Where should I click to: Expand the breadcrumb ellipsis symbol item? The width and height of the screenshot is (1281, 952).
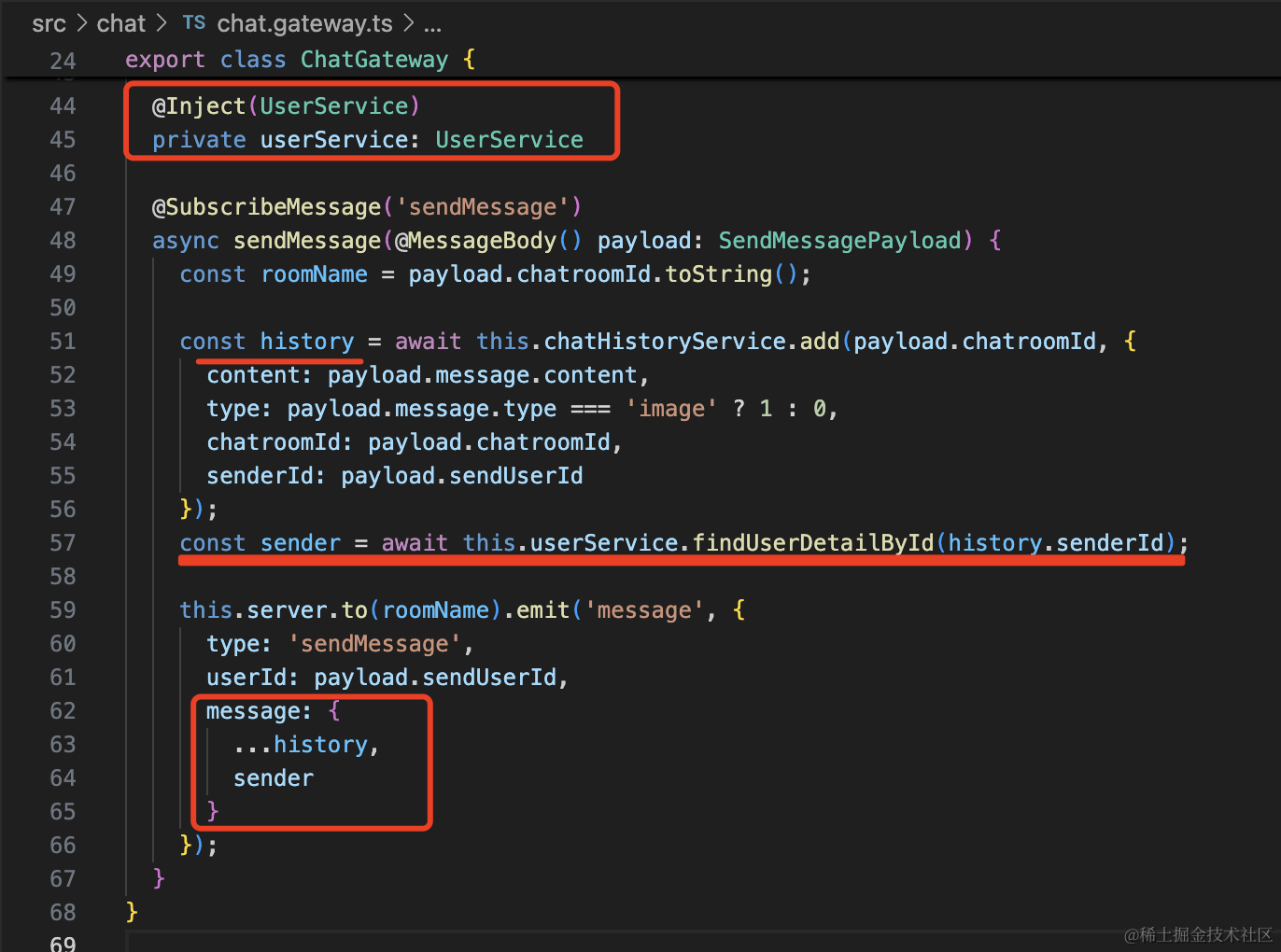click(x=432, y=23)
